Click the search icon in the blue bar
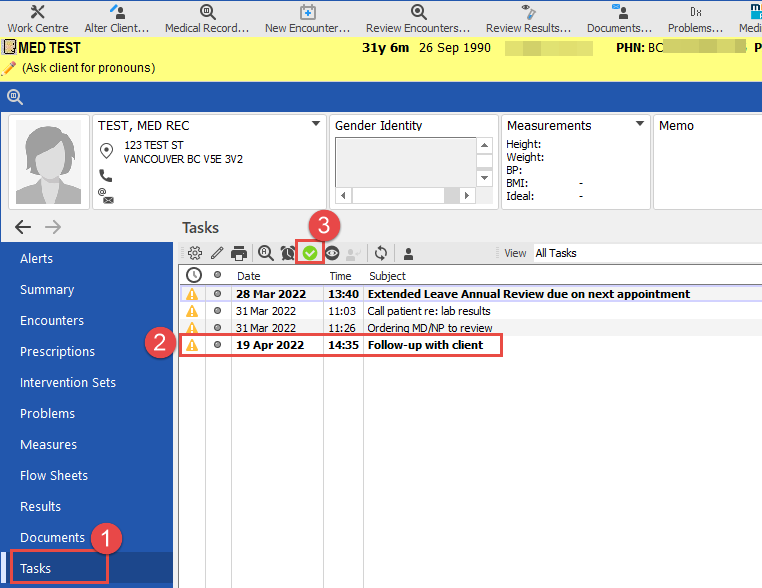Screen dimensions: 762x588 pyautogui.click(x=15, y=97)
